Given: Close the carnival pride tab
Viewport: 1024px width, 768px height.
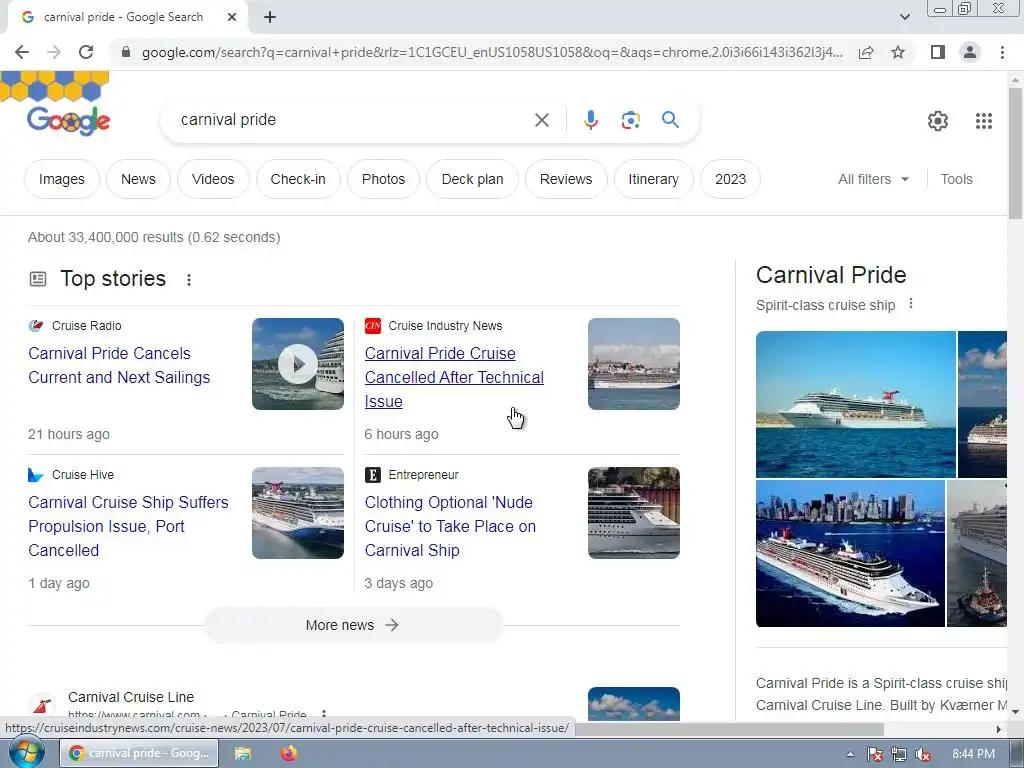Looking at the screenshot, I should 232,17.
